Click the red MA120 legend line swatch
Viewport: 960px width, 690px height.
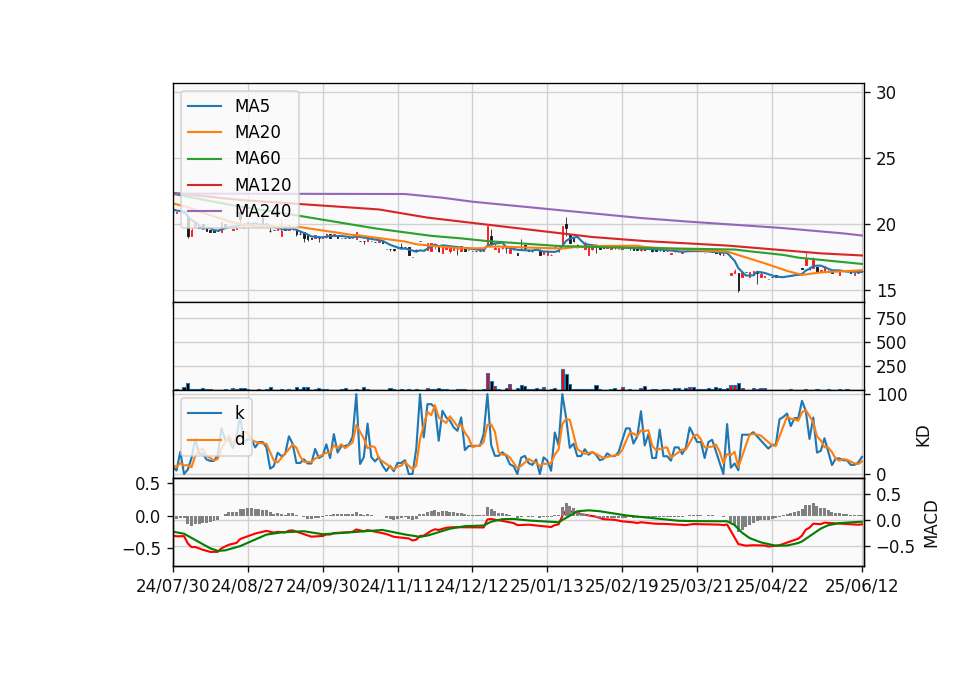coord(204,185)
